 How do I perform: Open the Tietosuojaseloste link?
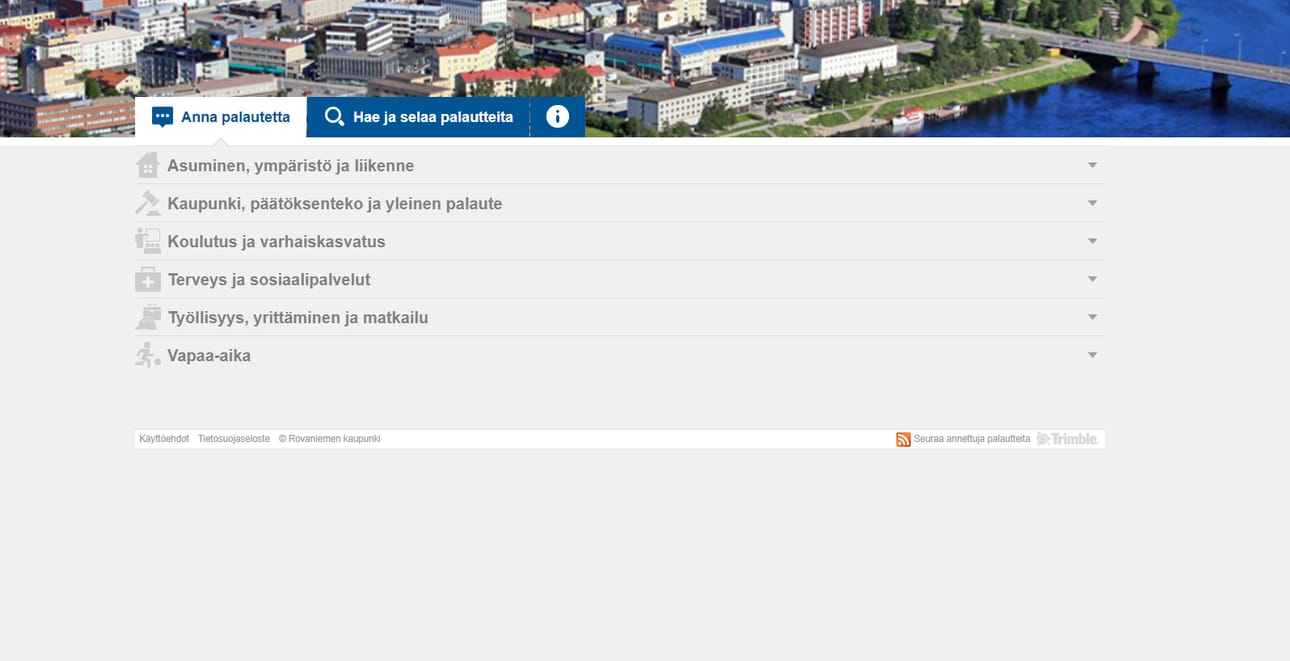point(234,439)
